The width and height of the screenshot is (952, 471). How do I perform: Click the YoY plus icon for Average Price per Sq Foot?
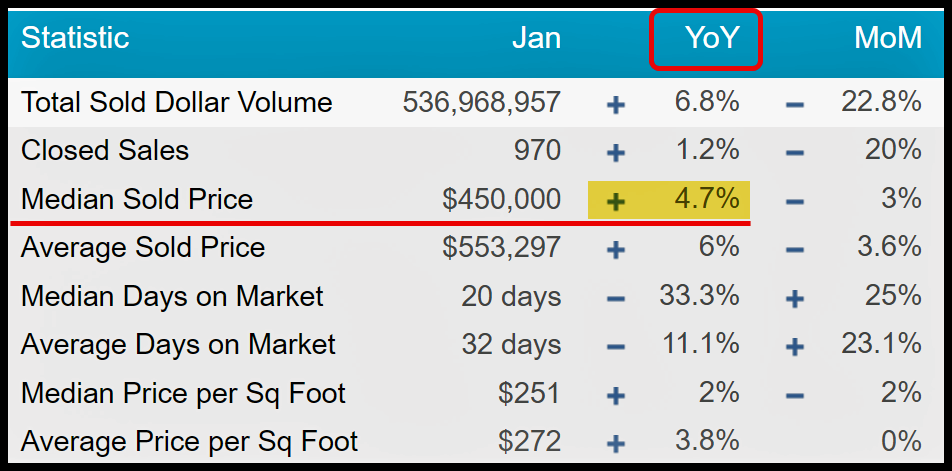(x=616, y=443)
